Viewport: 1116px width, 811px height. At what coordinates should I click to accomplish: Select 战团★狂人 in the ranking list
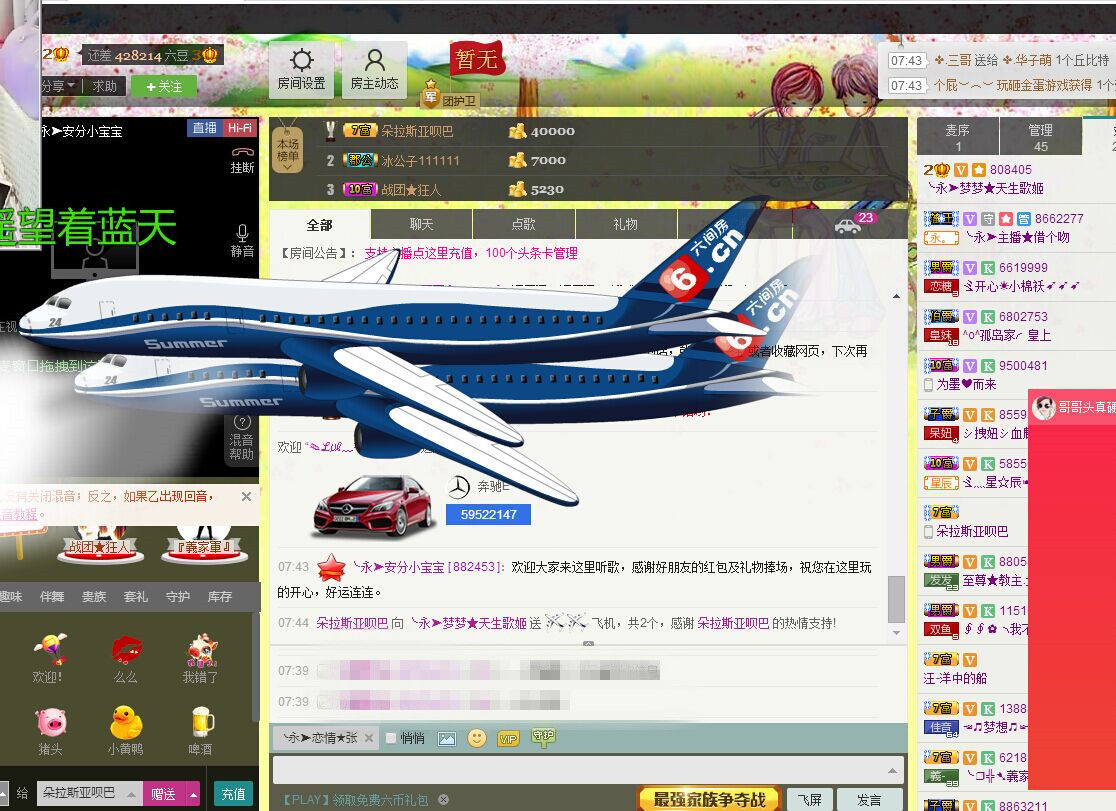[x=411, y=190]
